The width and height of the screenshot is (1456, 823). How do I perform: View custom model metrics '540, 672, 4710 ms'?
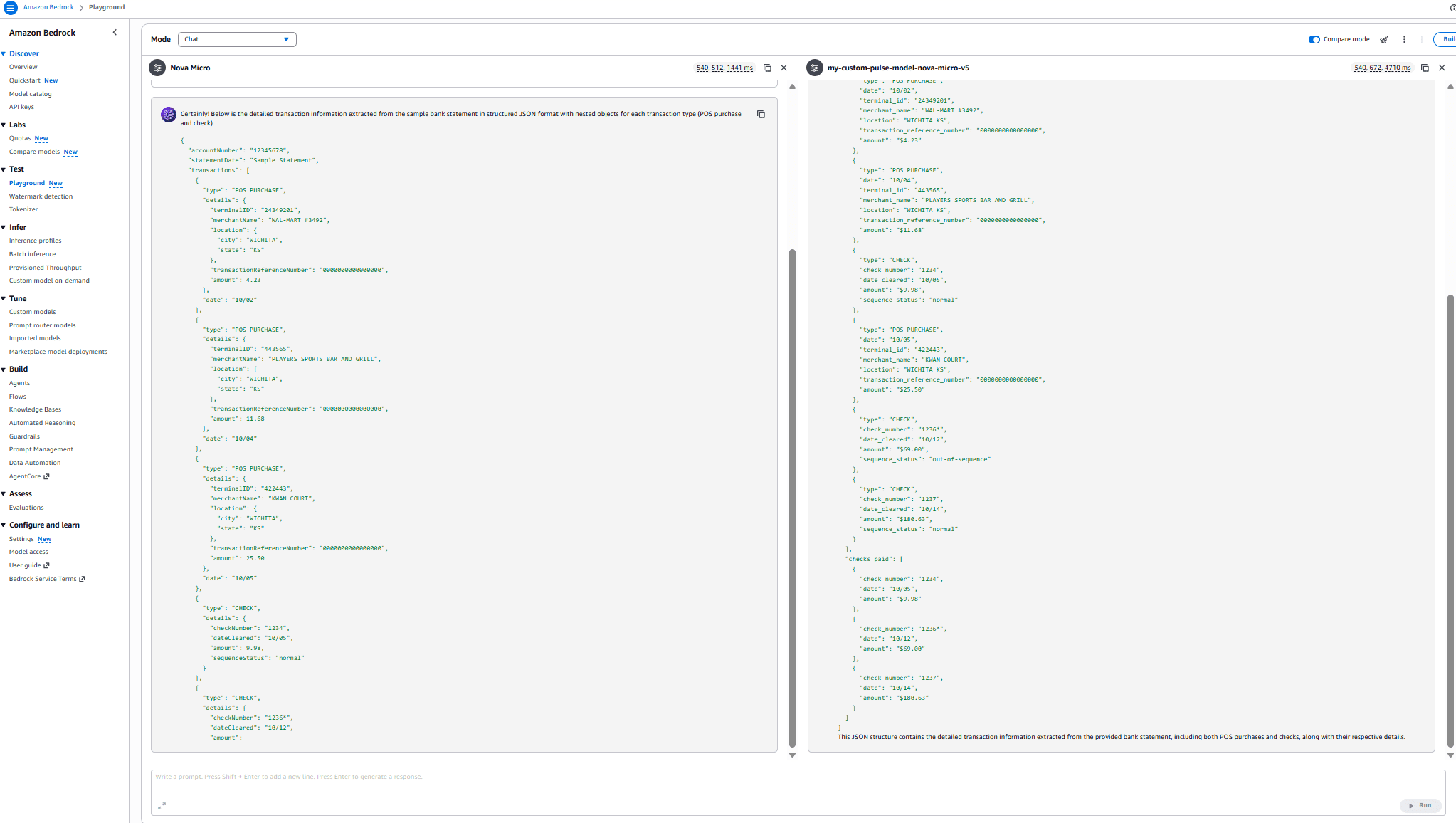(1382, 68)
